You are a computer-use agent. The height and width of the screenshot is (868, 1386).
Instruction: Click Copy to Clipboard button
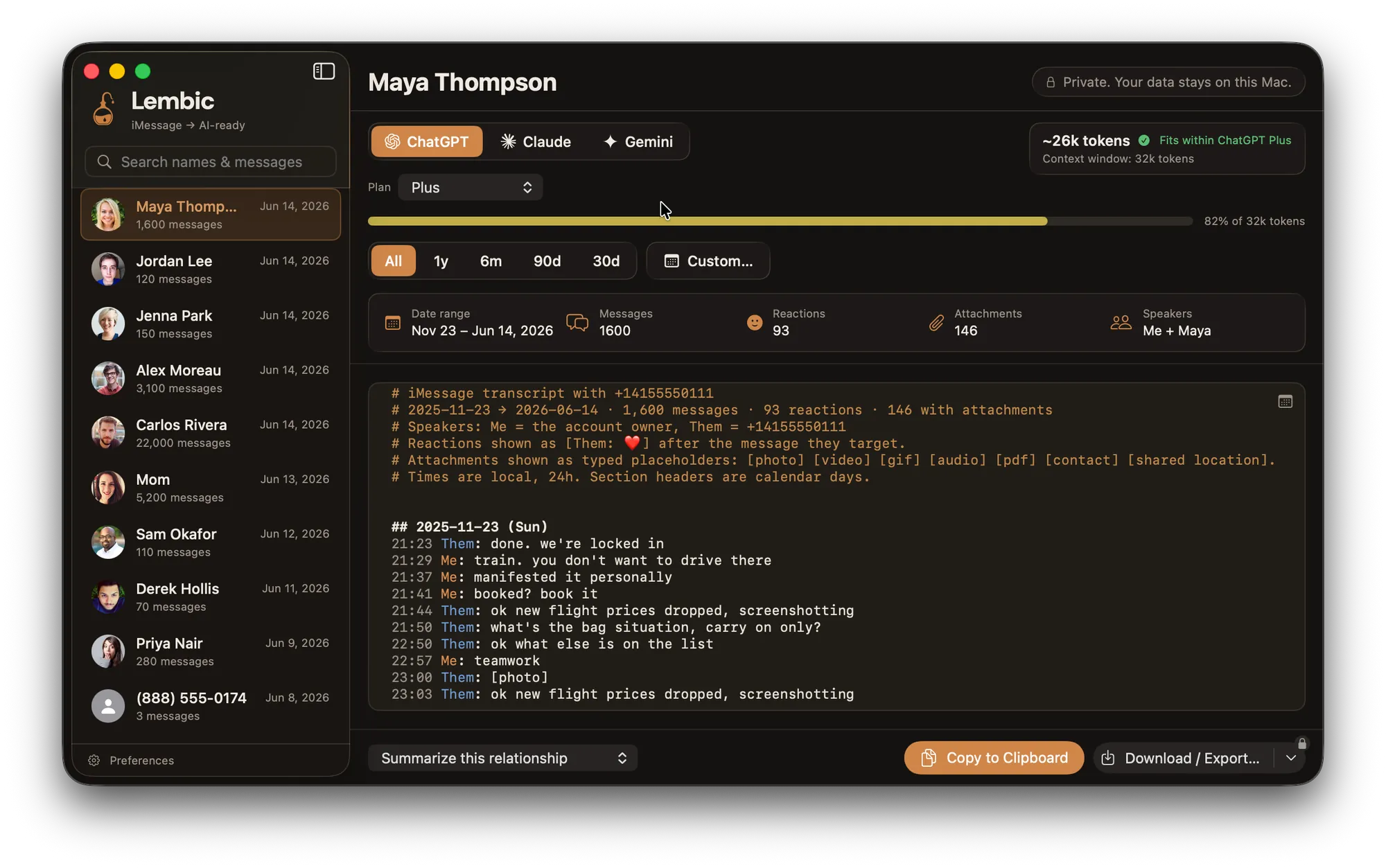(x=994, y=758)
